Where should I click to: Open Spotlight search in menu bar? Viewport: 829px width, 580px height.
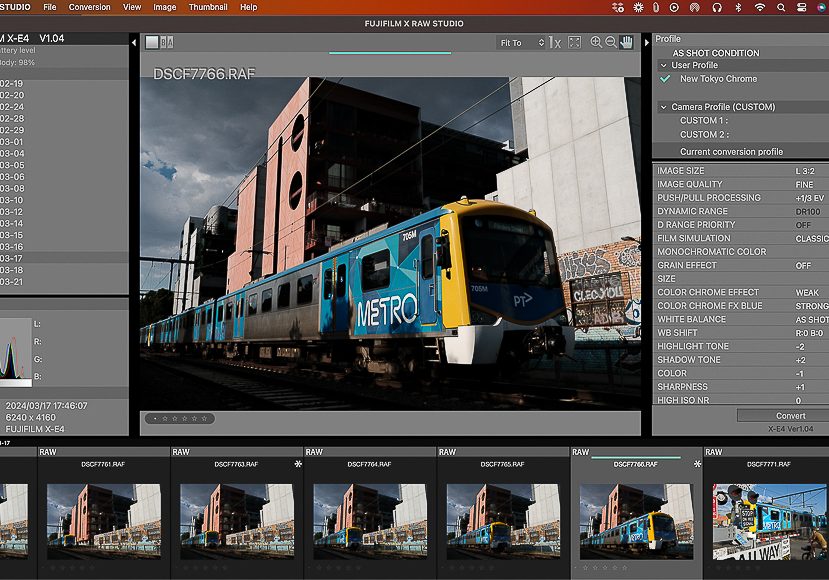click(781, 7)
